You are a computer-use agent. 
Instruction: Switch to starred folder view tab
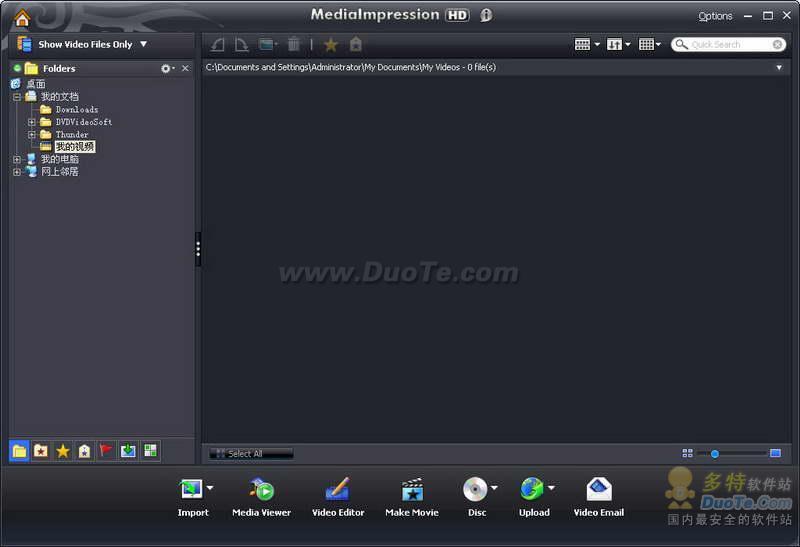pyautogui.click(x=41, y=451)
